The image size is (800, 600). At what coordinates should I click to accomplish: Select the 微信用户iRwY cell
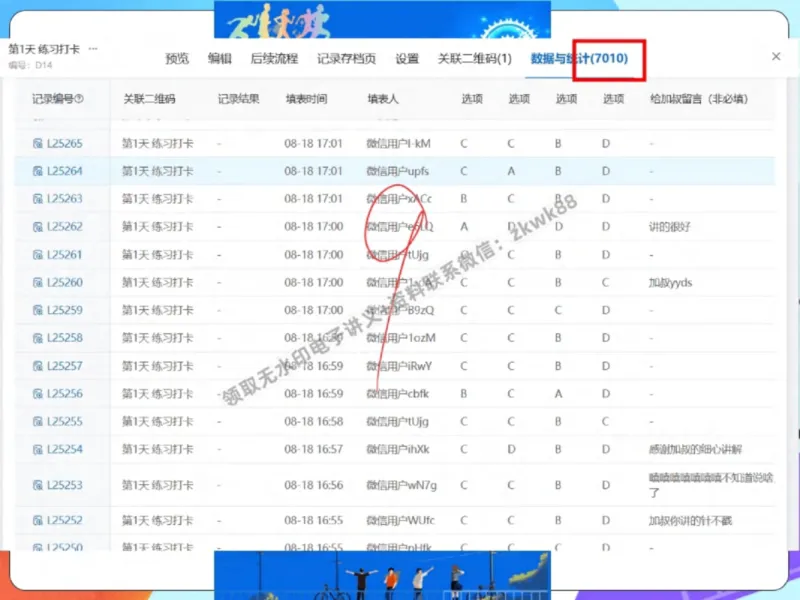tap(399, 366)
